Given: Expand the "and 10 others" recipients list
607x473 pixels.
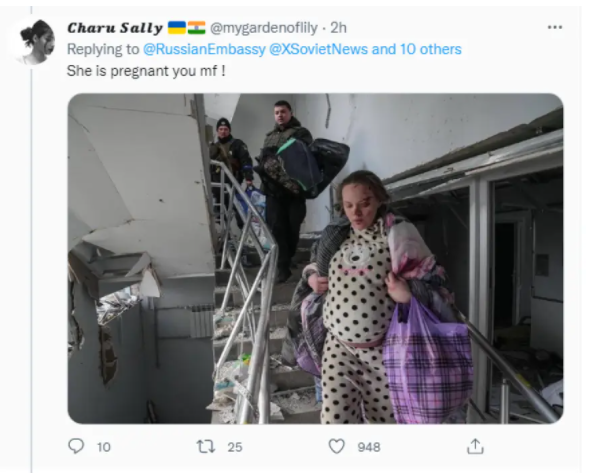Looking at the screenshot, I should pos(417,50).
